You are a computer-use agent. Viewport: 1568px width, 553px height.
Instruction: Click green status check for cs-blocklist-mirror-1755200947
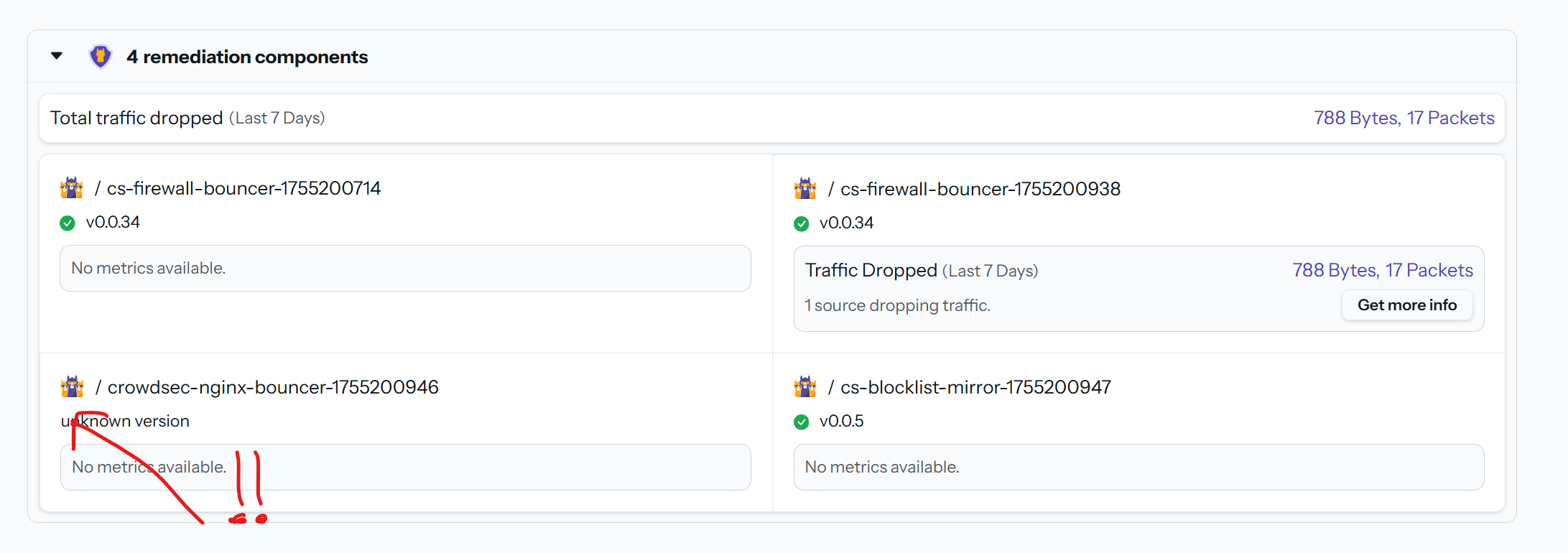pos(802,422)
